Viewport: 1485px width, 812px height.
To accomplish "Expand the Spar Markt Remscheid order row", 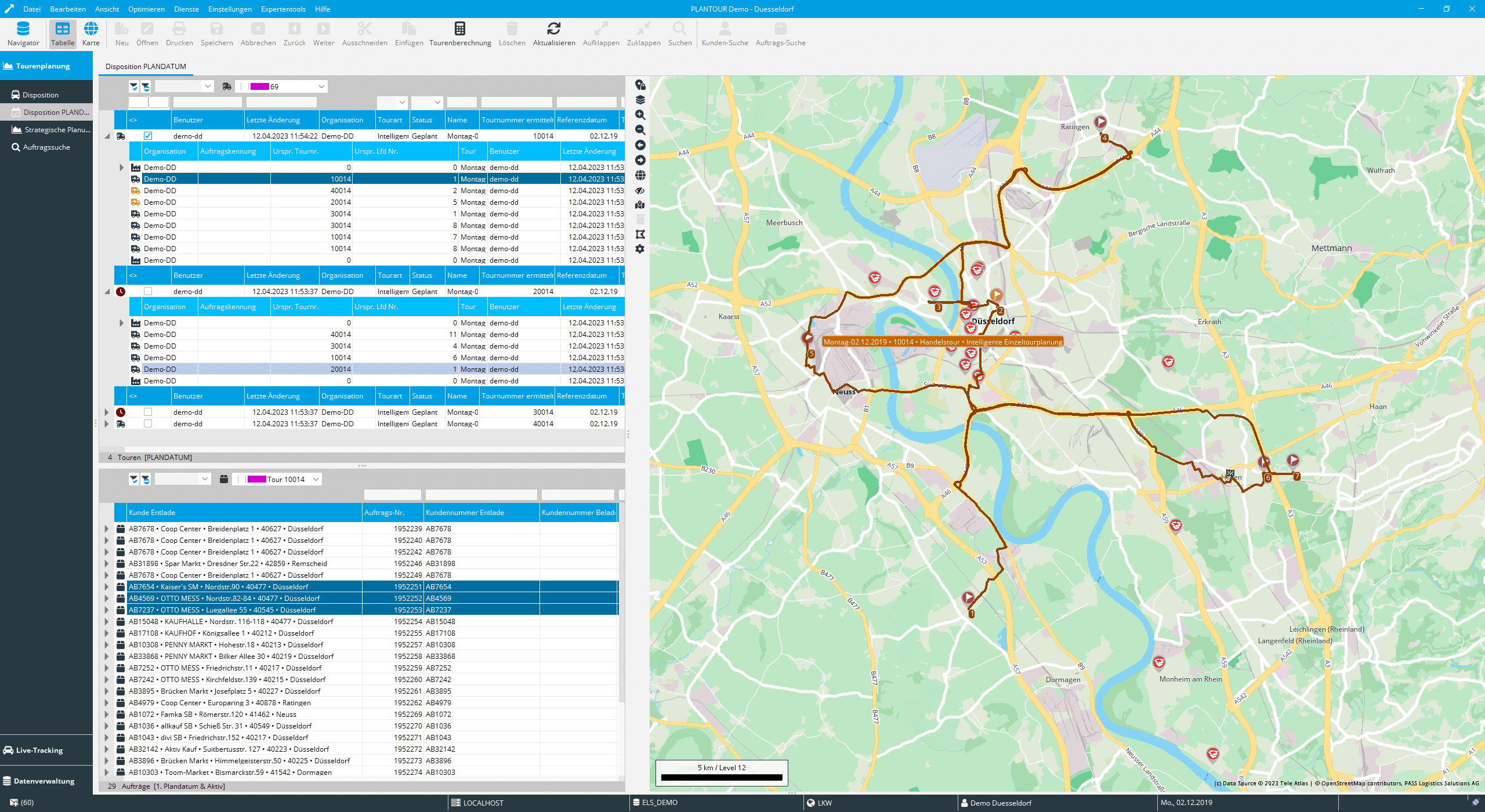I will point(107,564).
